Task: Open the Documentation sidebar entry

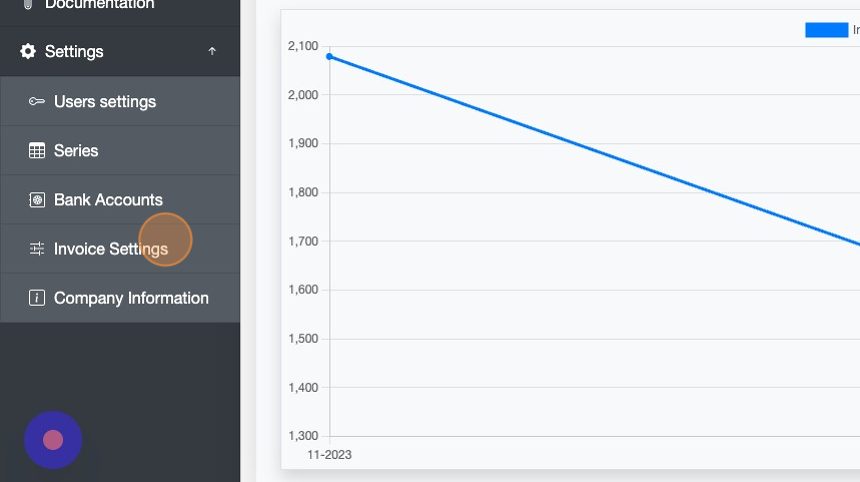Action: tap(100, 5)
